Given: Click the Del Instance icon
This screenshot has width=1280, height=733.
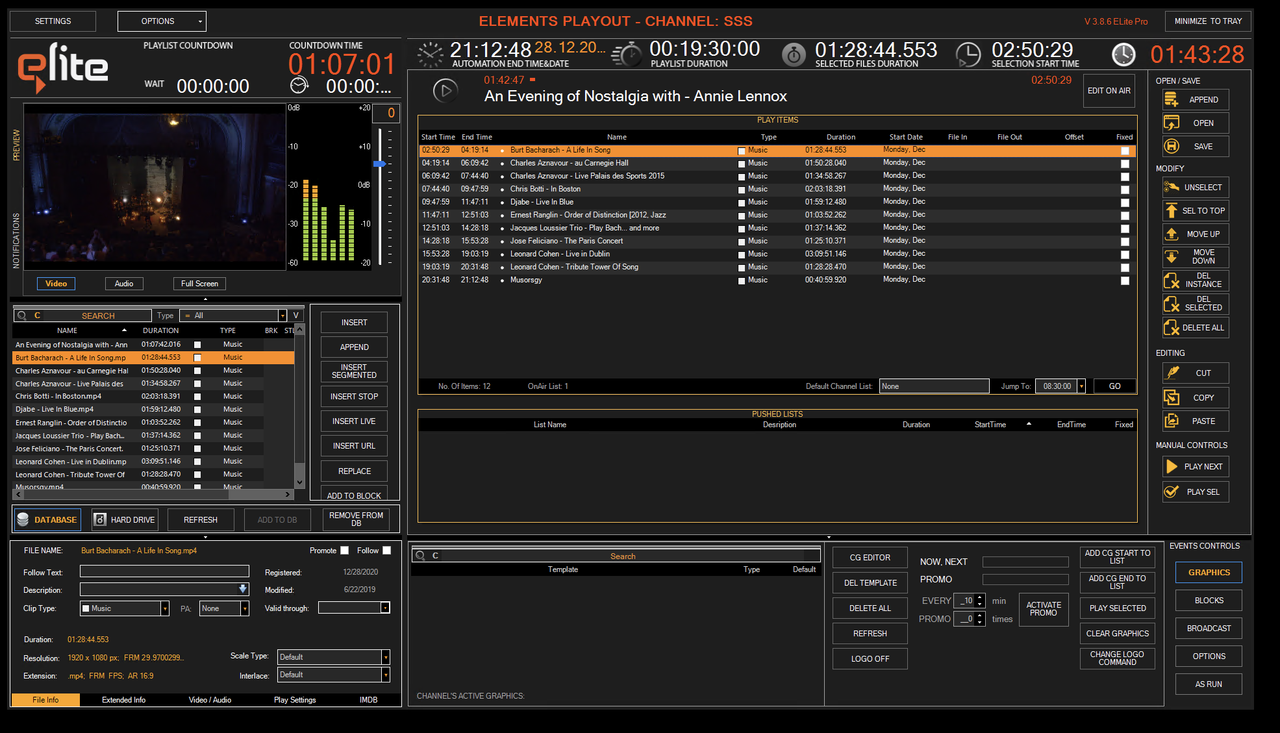Looking at the screenshot, I should pos(1171,280).
